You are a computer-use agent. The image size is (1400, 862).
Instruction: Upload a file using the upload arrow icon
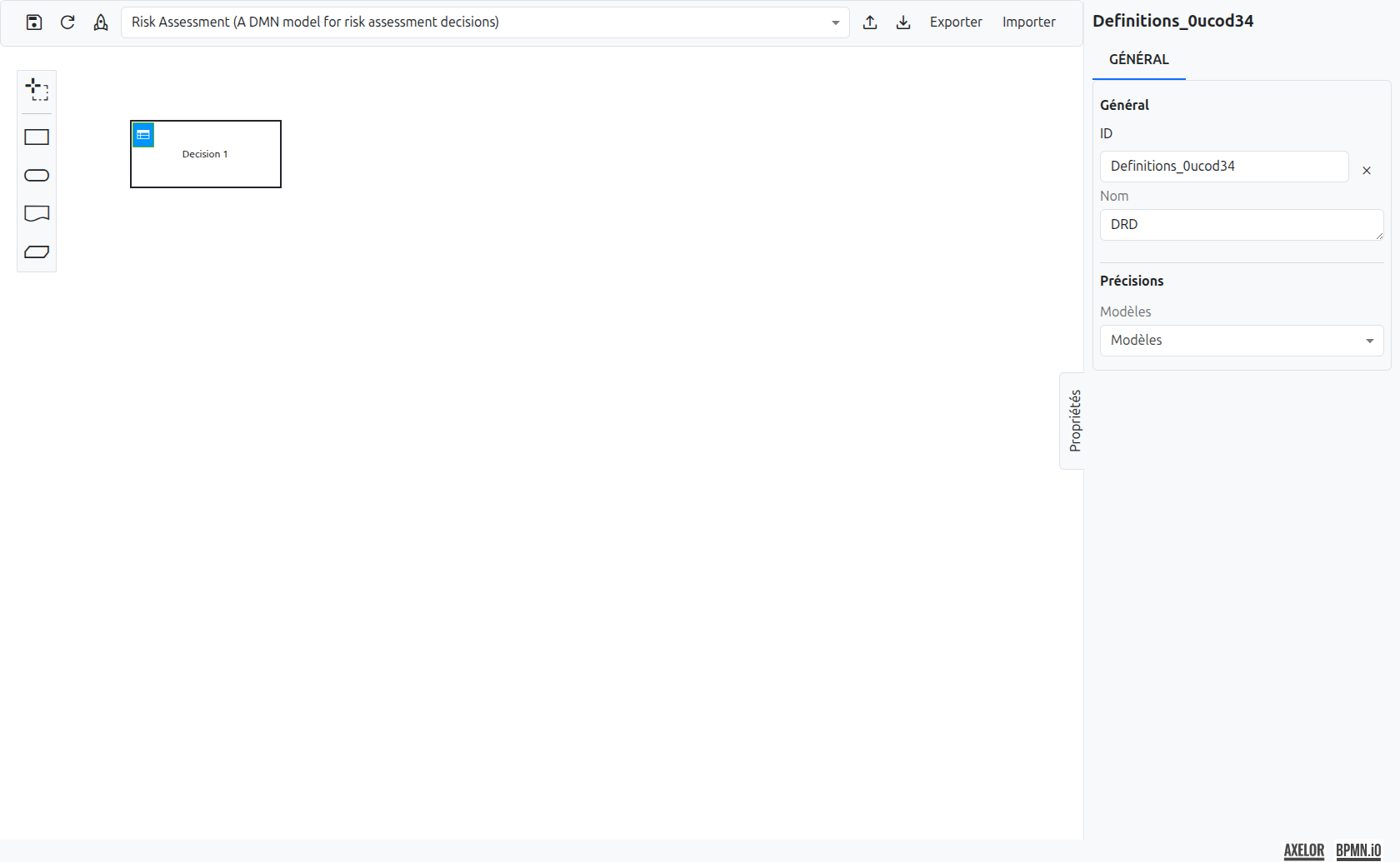click(x=870, y=22)
